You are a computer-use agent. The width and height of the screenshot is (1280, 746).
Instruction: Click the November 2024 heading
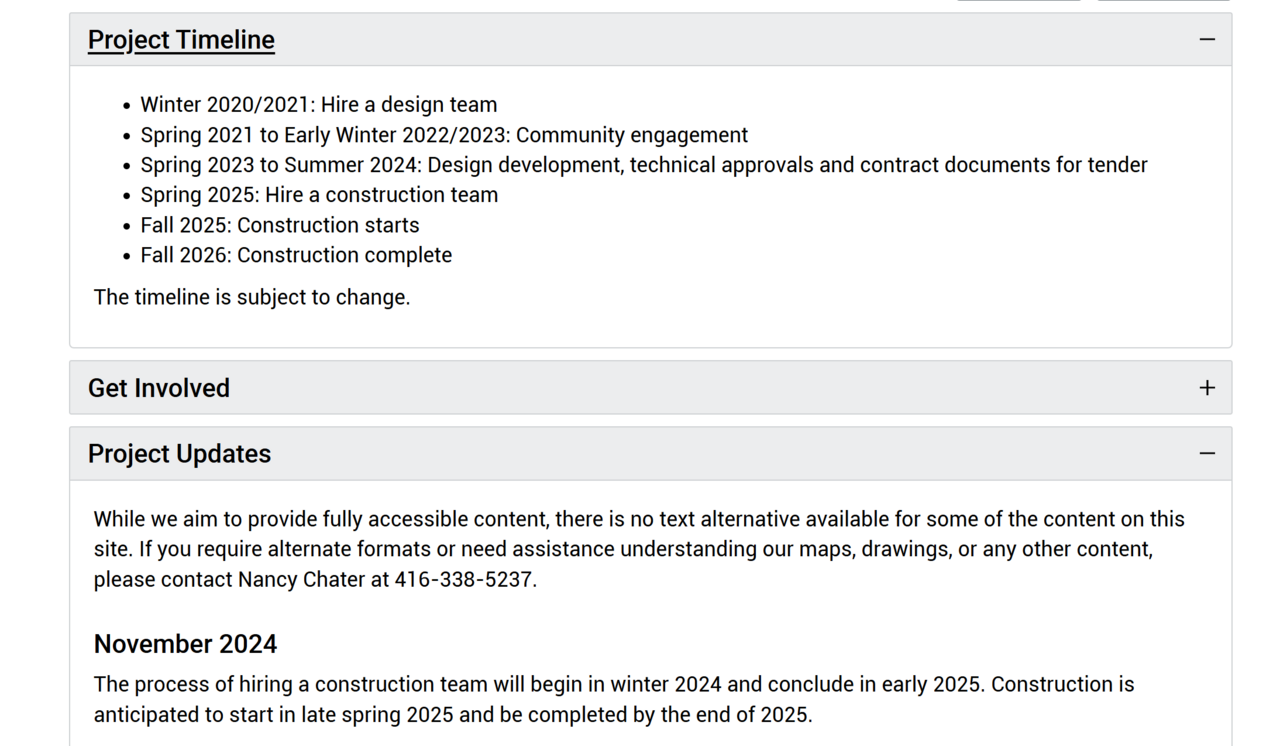185,644
